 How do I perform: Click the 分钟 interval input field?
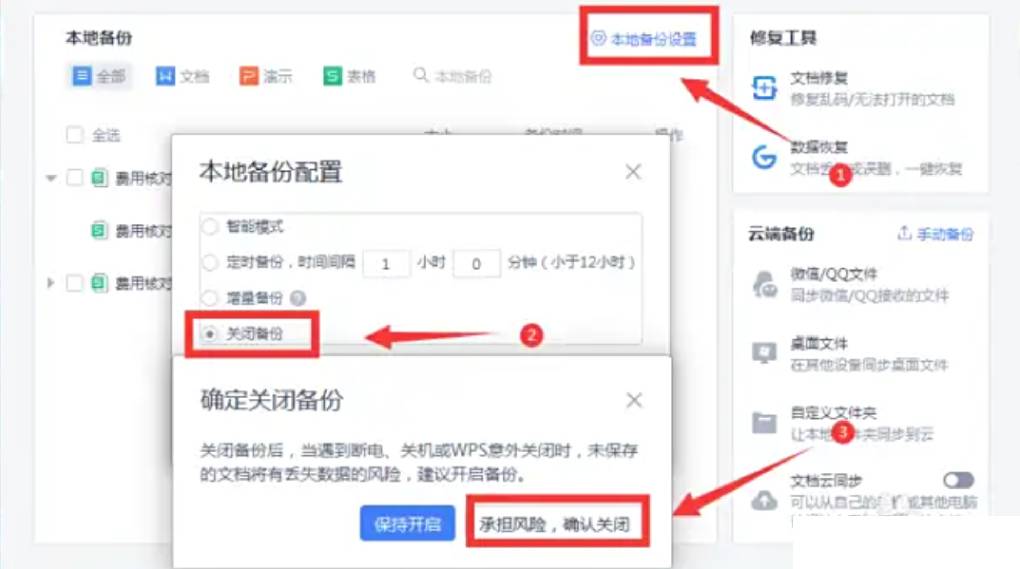pos(476,263)
